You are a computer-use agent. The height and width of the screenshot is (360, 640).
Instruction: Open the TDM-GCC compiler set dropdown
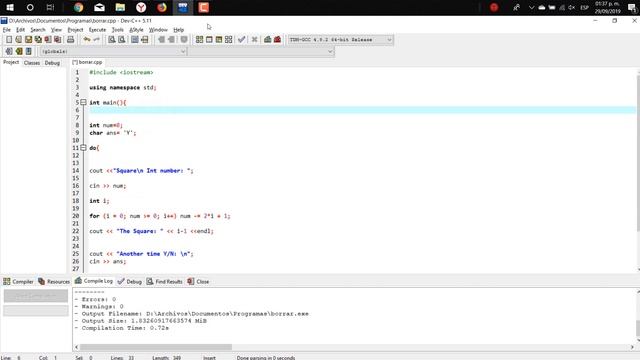[x=340, y=40]
